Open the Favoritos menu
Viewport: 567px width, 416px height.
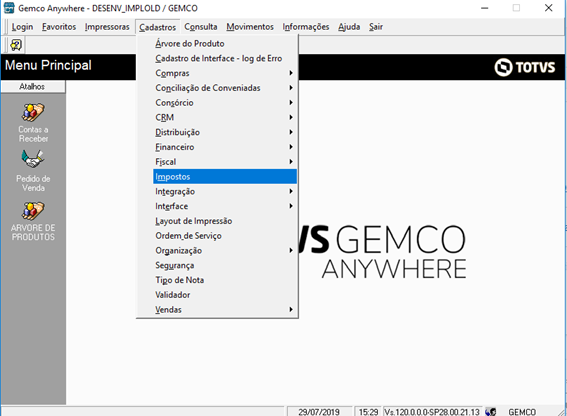click(59, 27)
